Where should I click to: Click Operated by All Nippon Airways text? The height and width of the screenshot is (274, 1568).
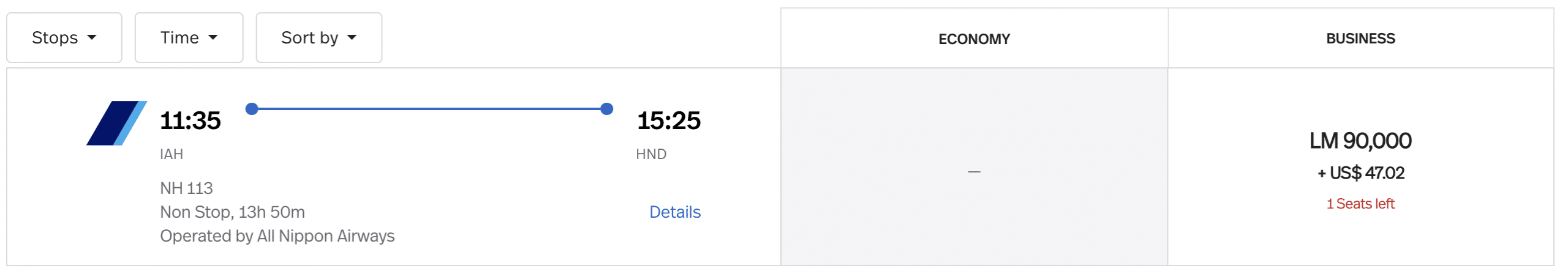pyautogui.click(x=277, y=236)
